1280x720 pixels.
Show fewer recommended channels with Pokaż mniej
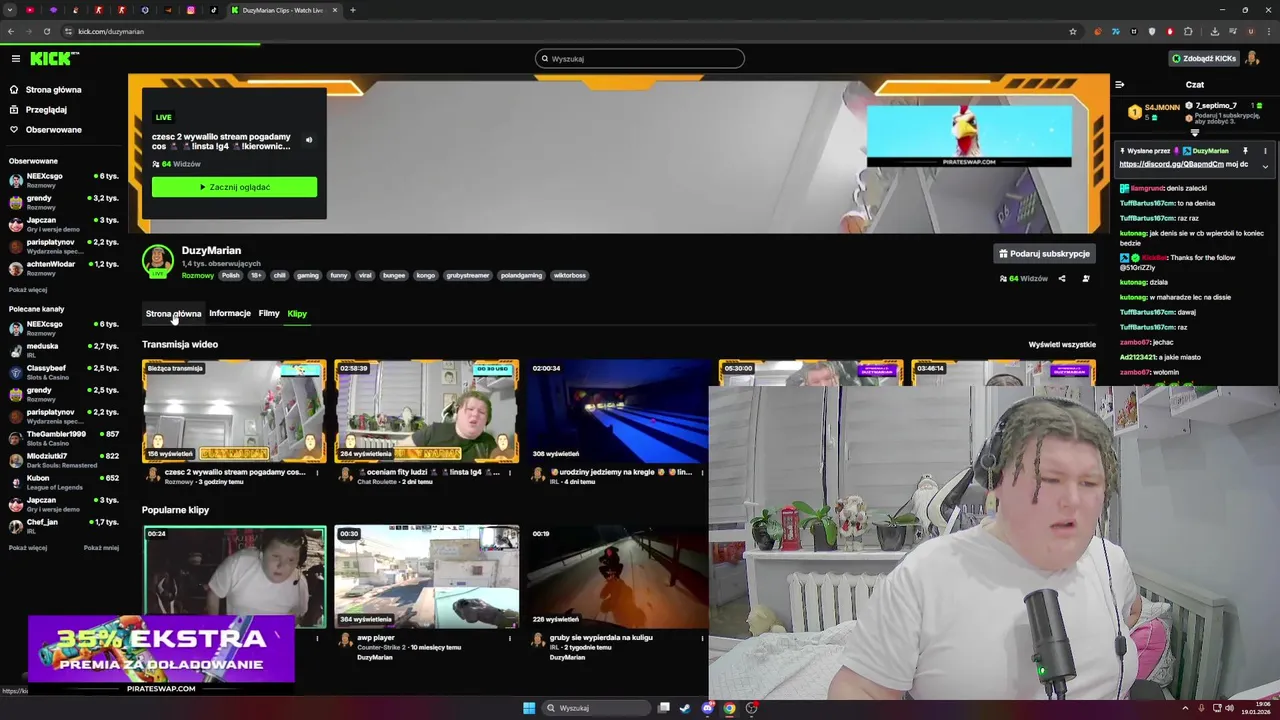101,548
